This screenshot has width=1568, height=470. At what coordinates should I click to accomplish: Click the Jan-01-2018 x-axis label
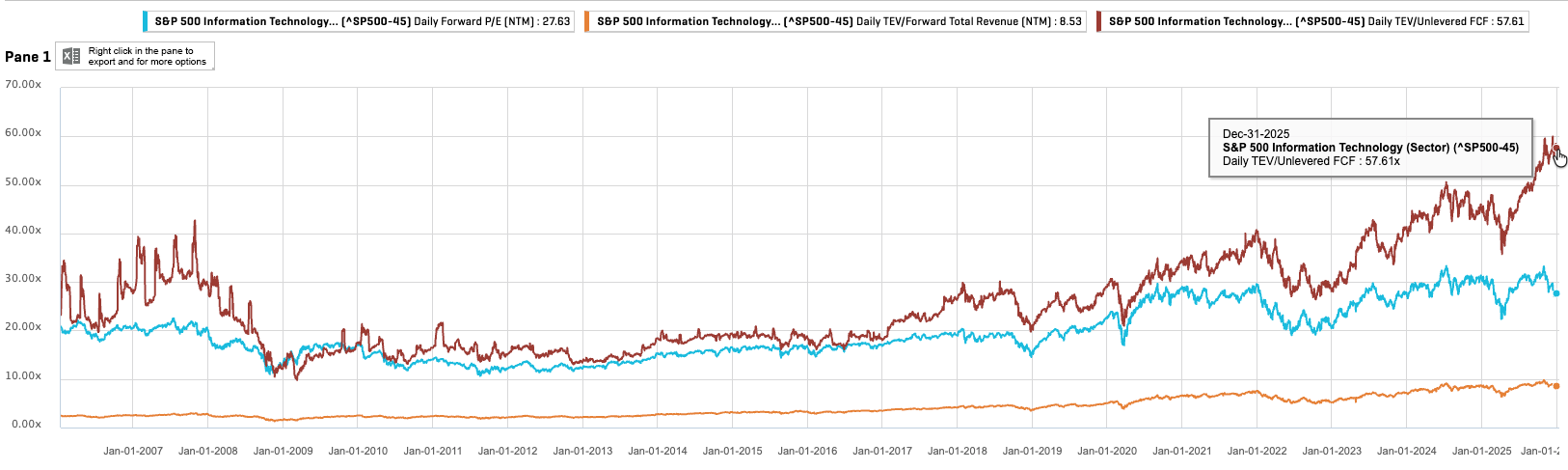pos(958,451)
